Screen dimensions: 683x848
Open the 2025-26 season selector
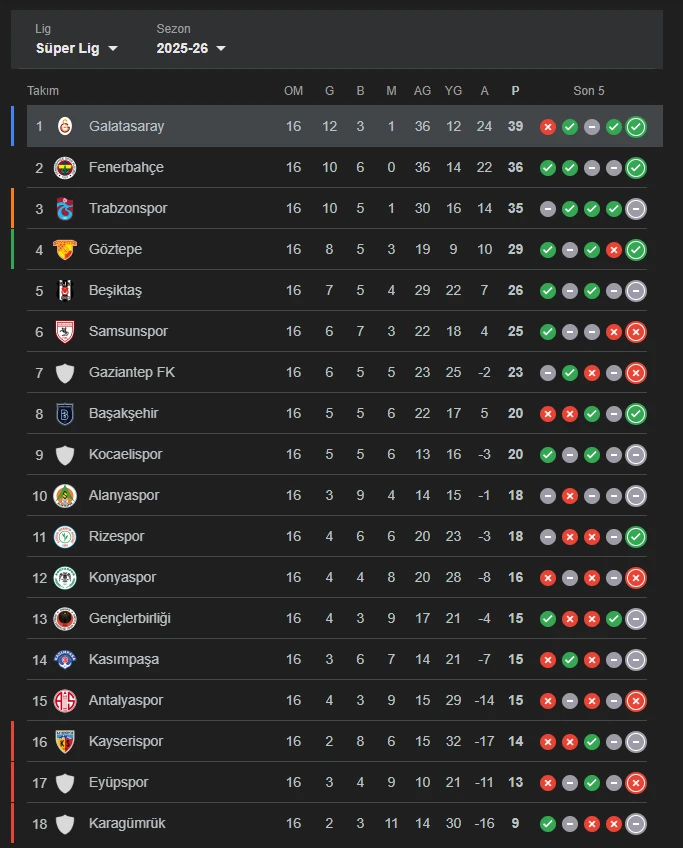190,47
